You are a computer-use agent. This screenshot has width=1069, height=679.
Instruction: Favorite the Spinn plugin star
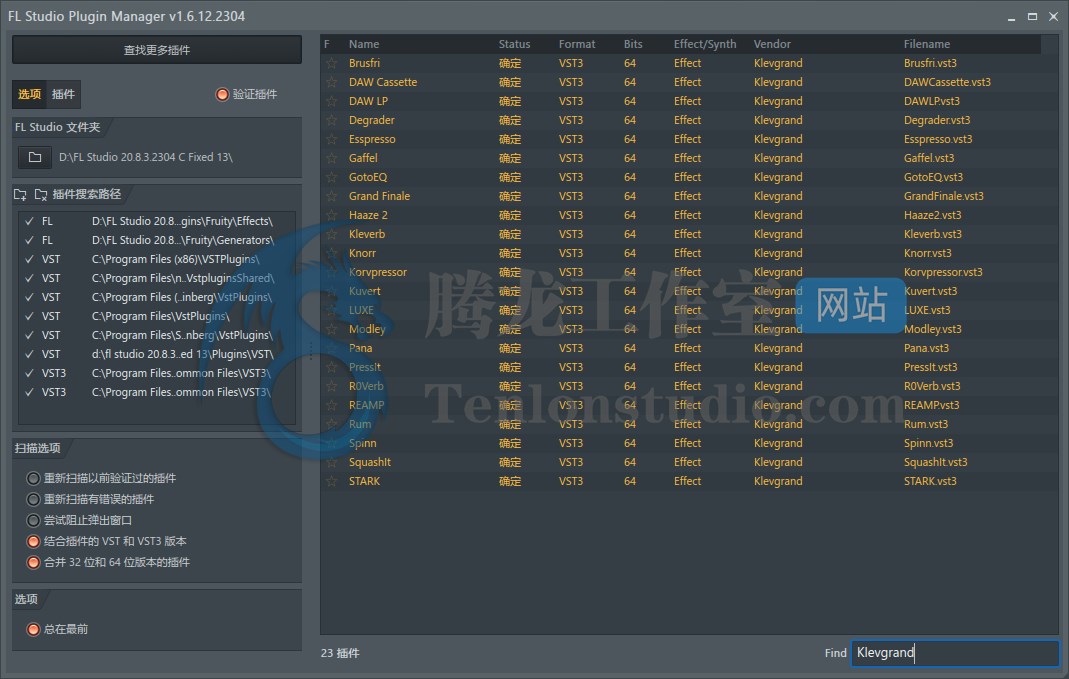click(x=331, y=444)
